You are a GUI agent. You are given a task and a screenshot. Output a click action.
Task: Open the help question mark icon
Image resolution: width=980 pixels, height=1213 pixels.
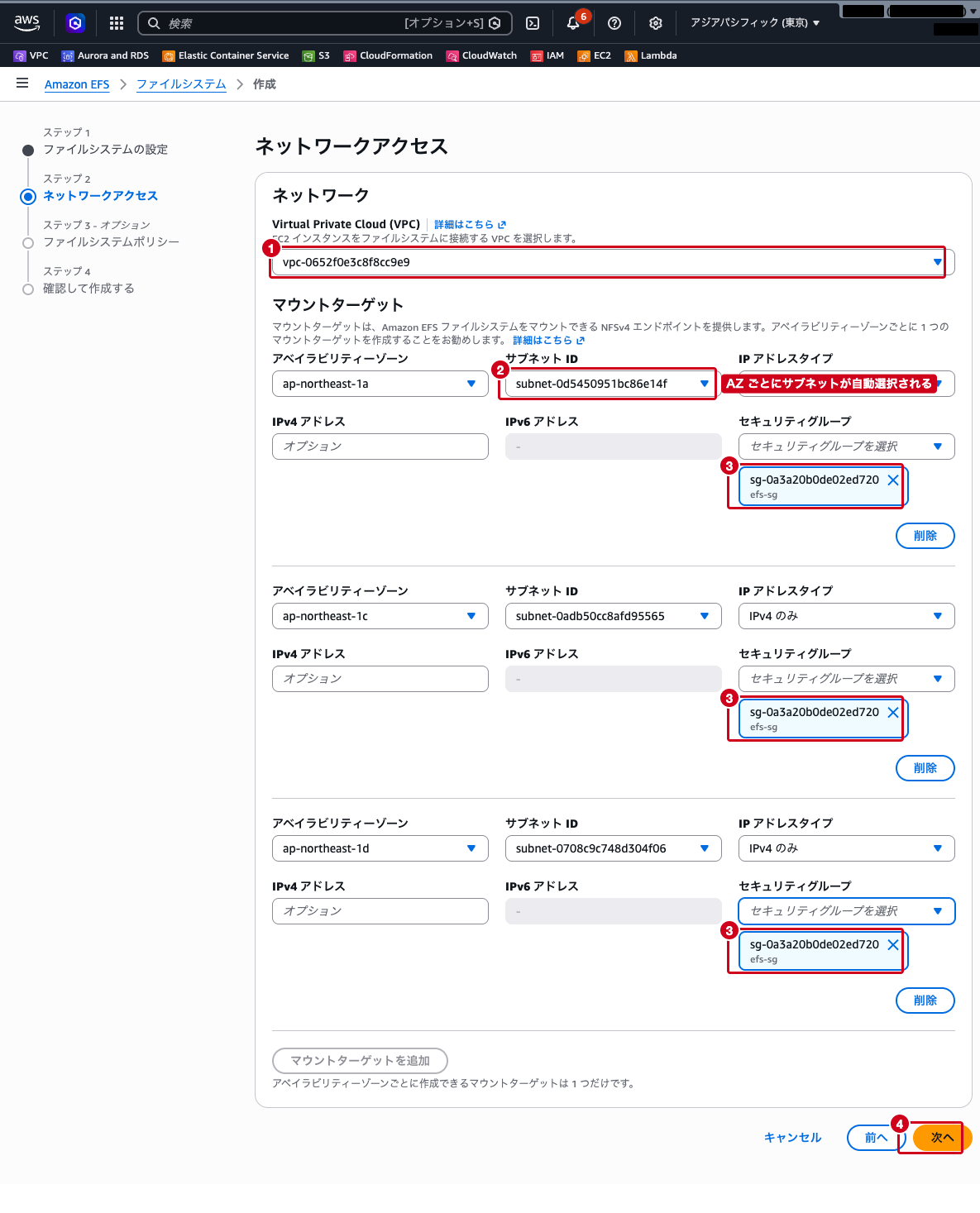coord(614,23)
